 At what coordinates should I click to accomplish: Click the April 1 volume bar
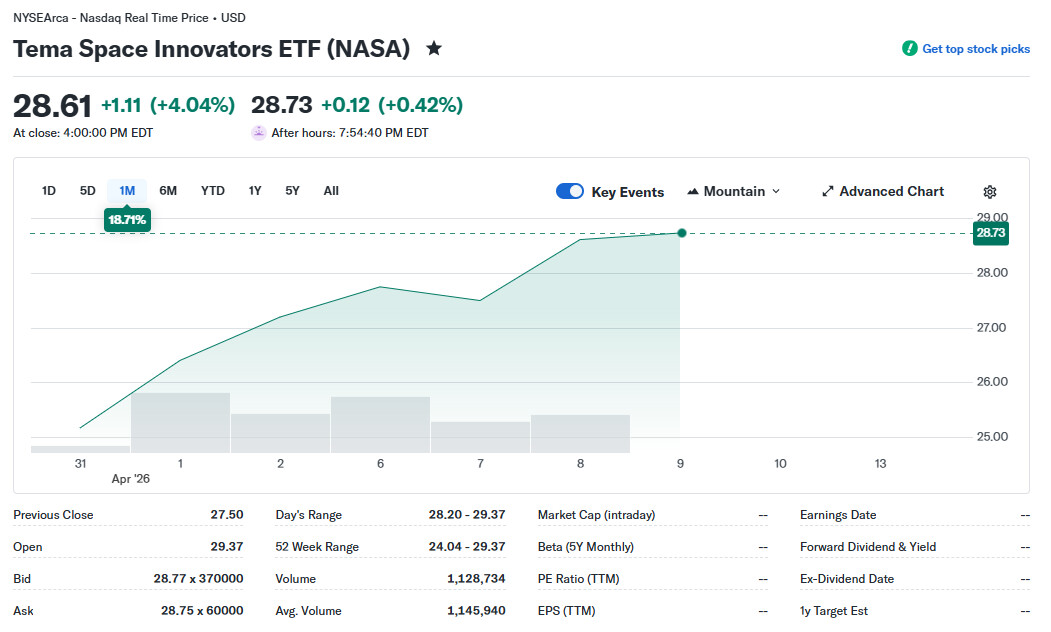[x=180, y=422]
